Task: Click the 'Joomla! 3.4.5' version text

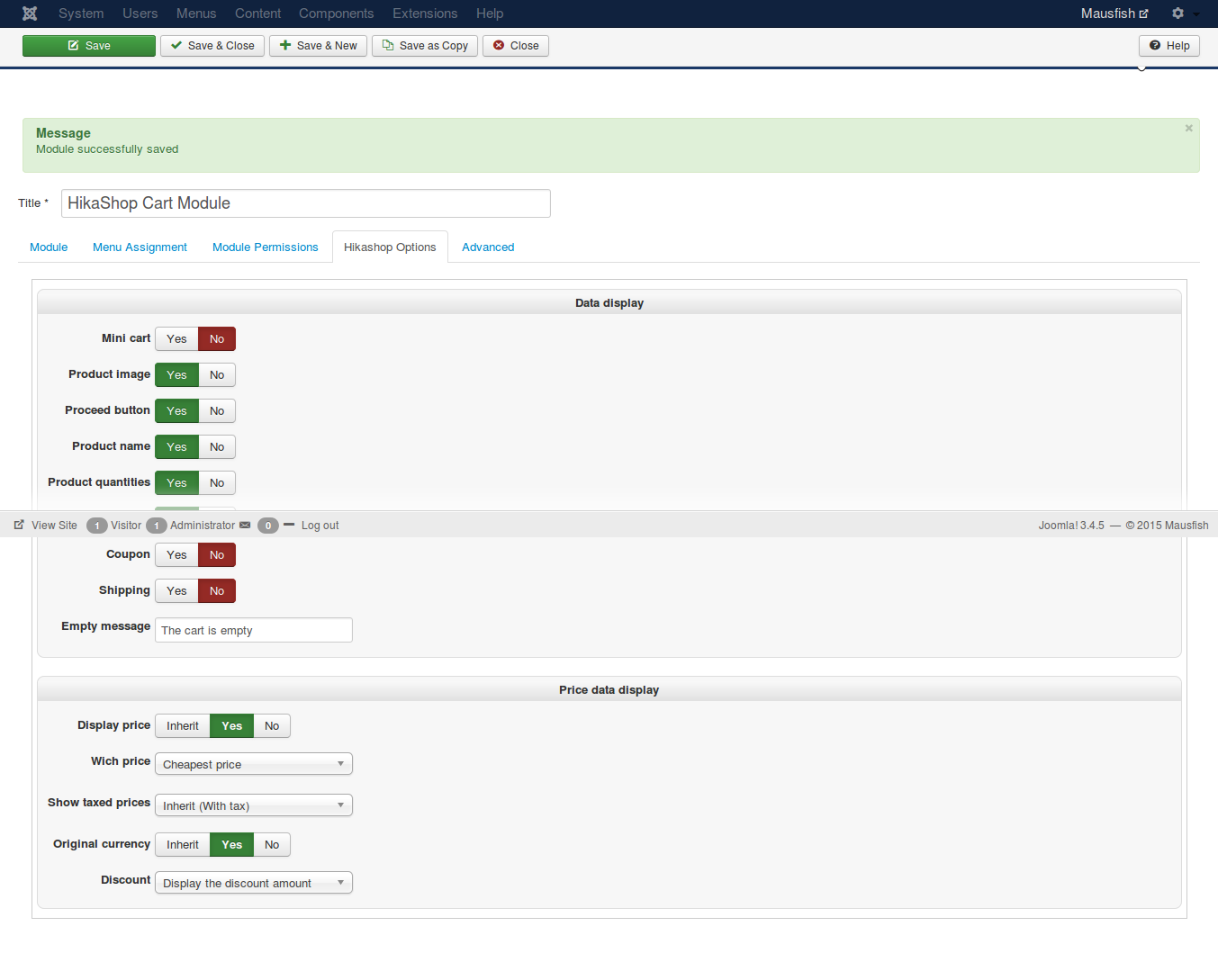Action: pyautogui.click(x=1071, y=526)
